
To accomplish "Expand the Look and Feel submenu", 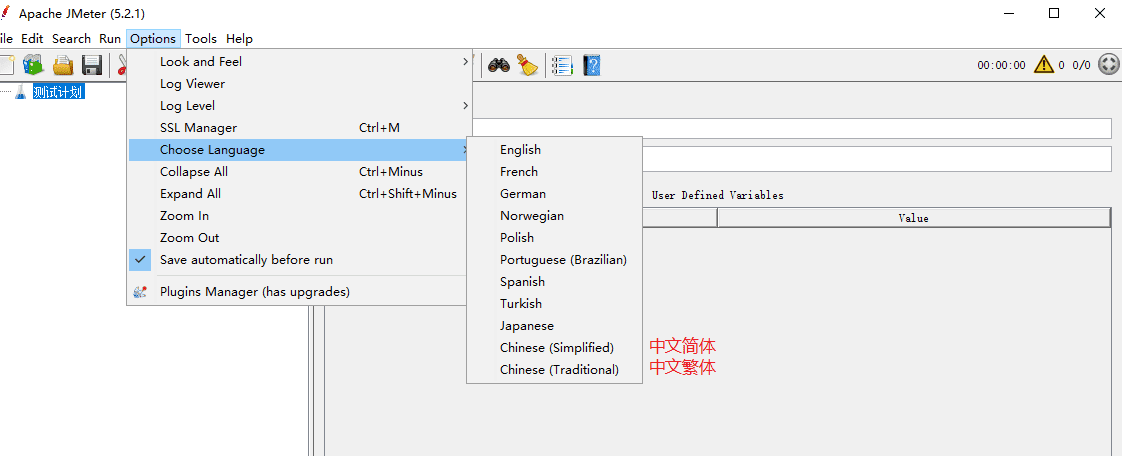I will pos(299,62).
